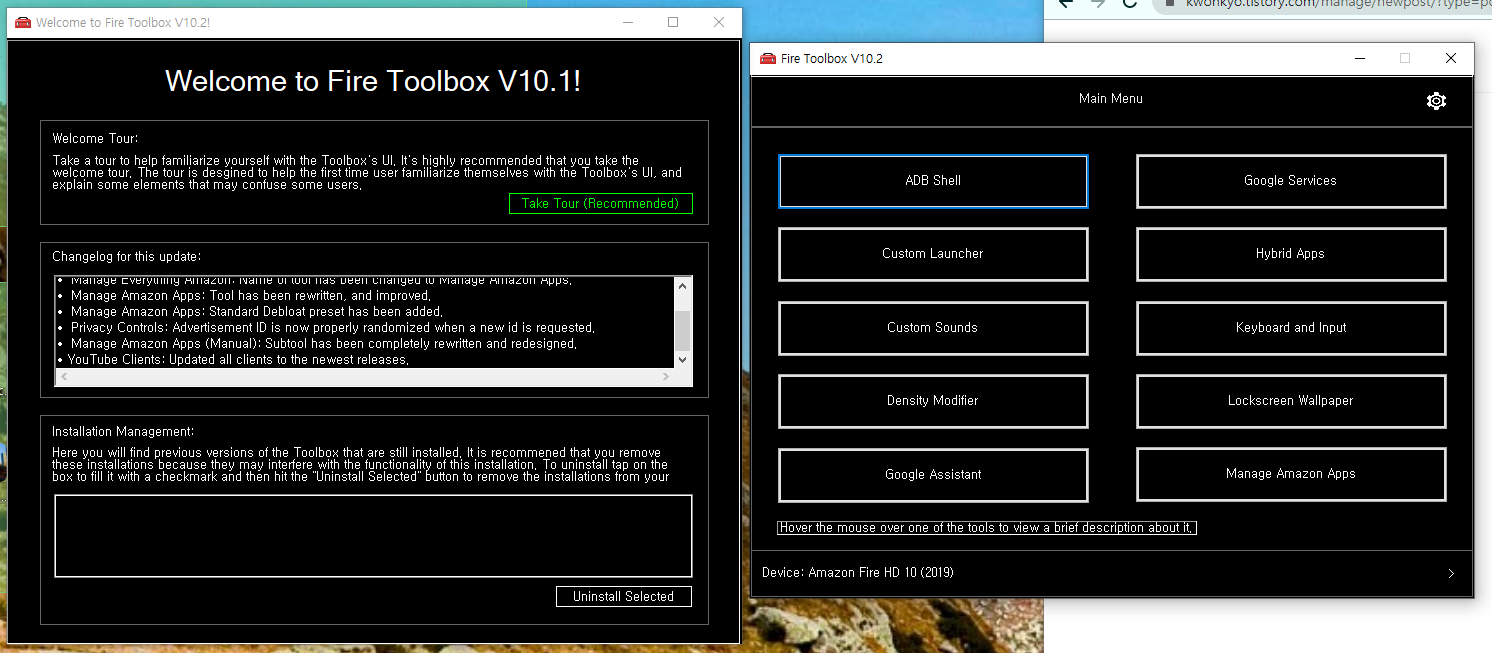
Task: Click Changelog for this update label
Action: (x=126, y=257)
